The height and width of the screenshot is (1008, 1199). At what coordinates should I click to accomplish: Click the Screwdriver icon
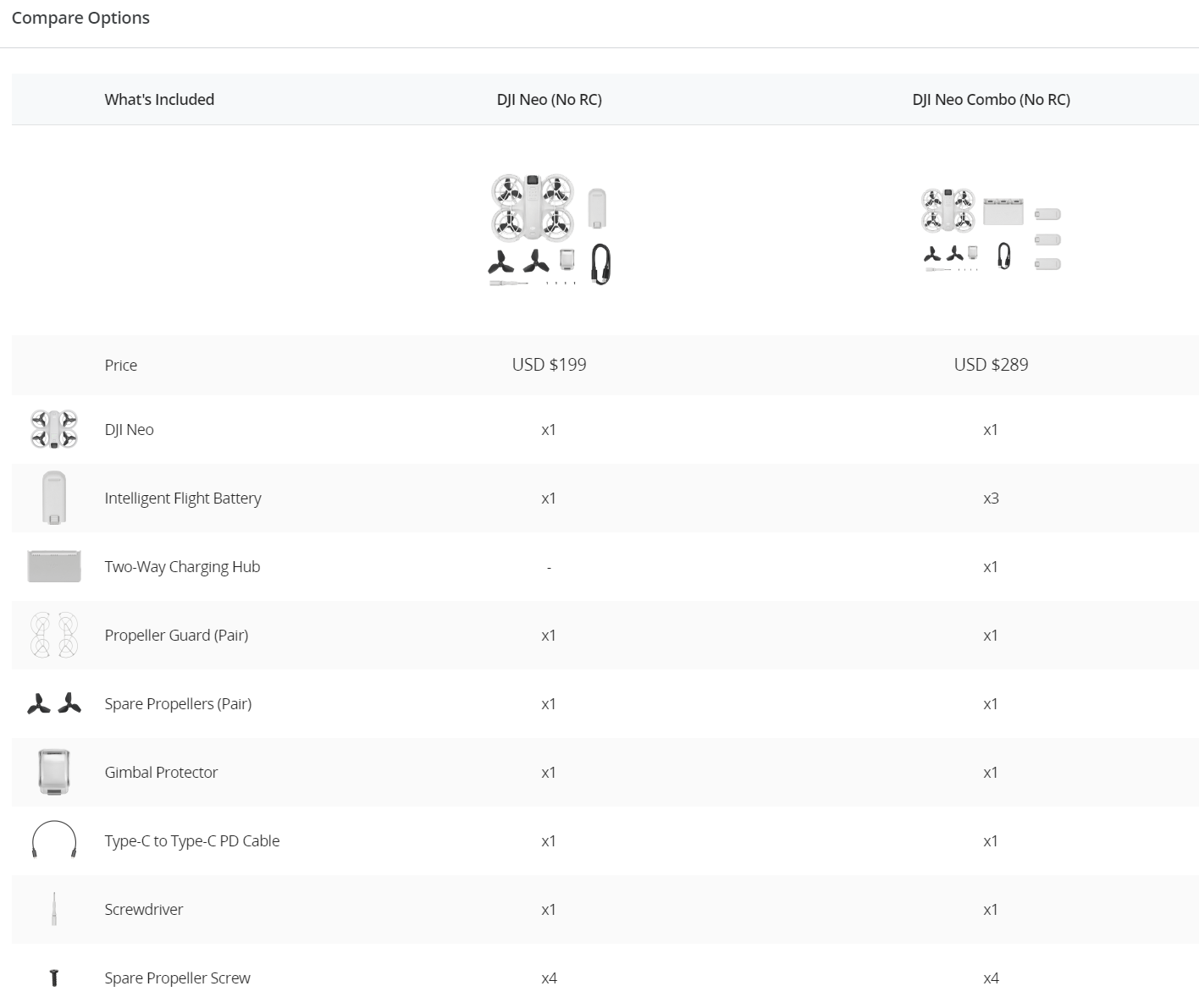(53, 909)
